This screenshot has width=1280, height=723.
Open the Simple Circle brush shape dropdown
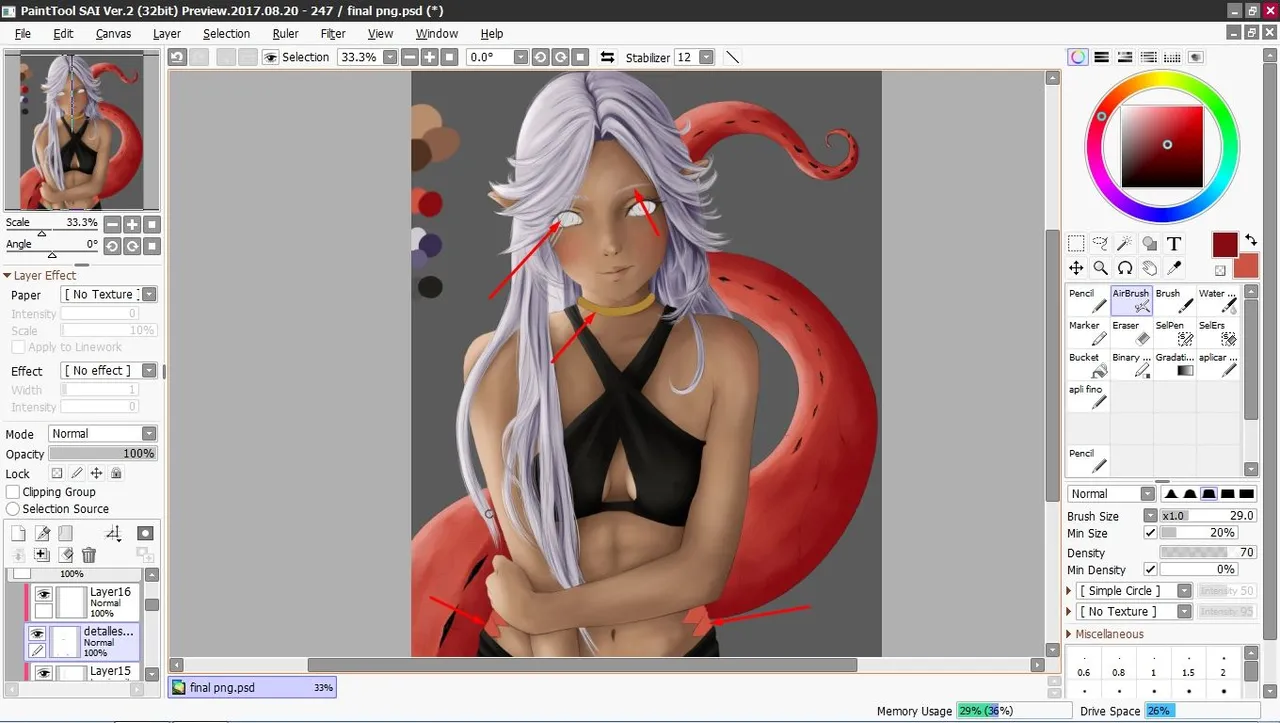1184,591
